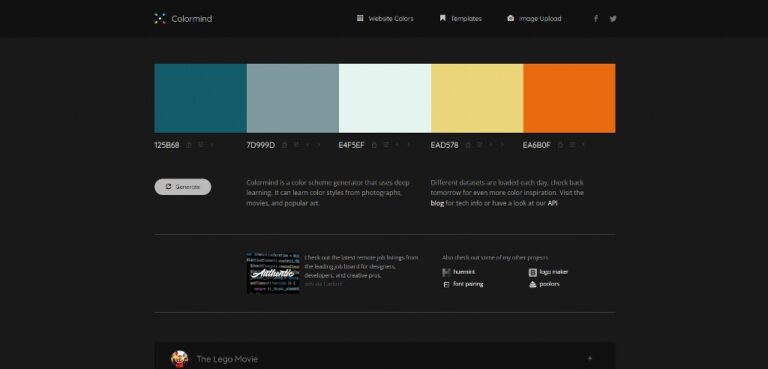Visit the huemint project link
The width and height of the screenshot is (768, 369).
458,272
